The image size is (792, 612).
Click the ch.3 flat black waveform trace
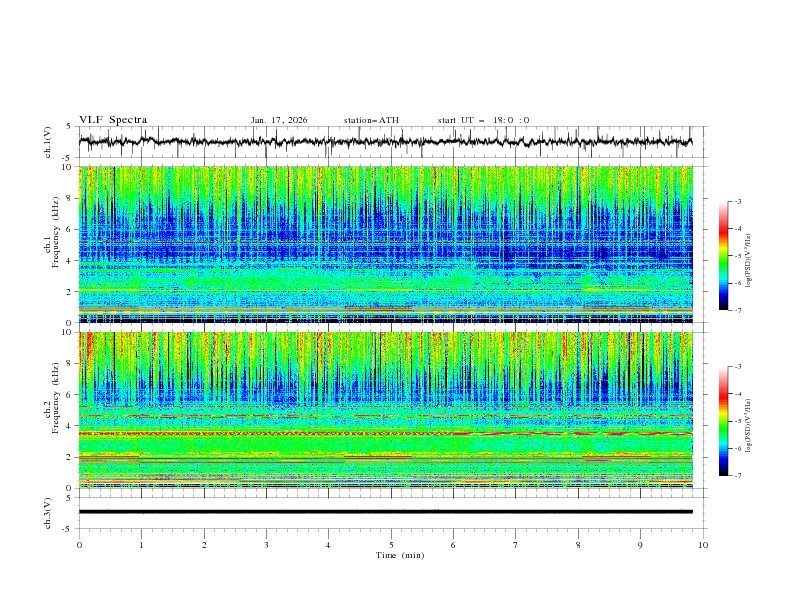click(x=385, y=512)
